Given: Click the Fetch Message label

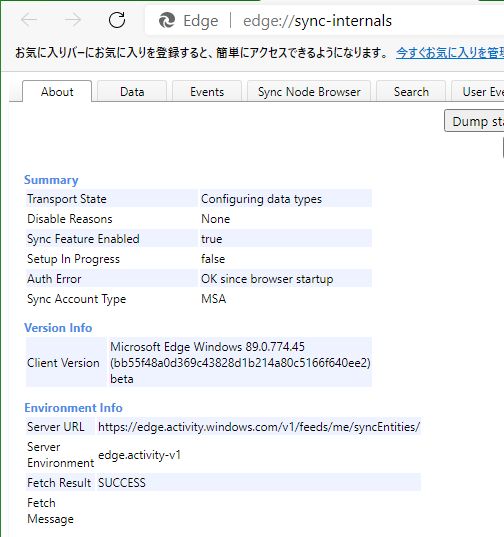Looking at the screenshot, I should tap(50, 511).
